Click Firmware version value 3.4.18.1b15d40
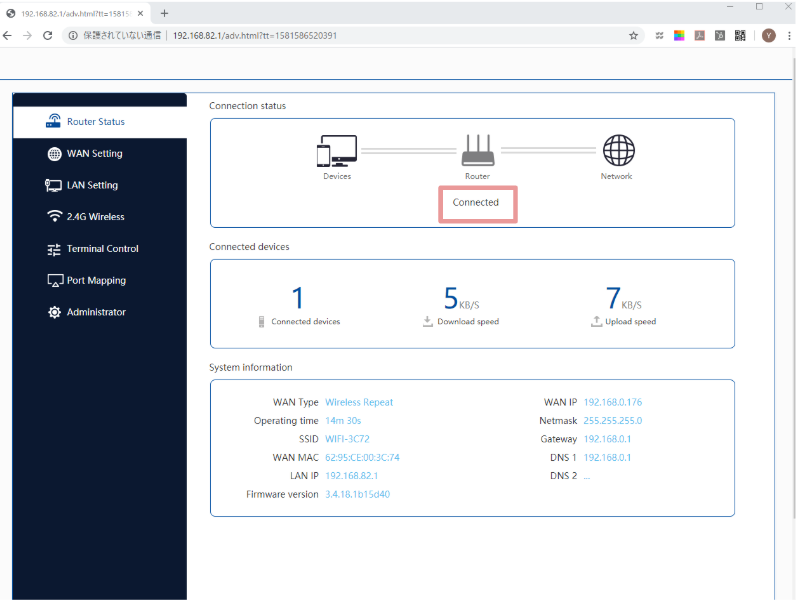This screenshot has height=601, width=797. (x=357, y=494)
